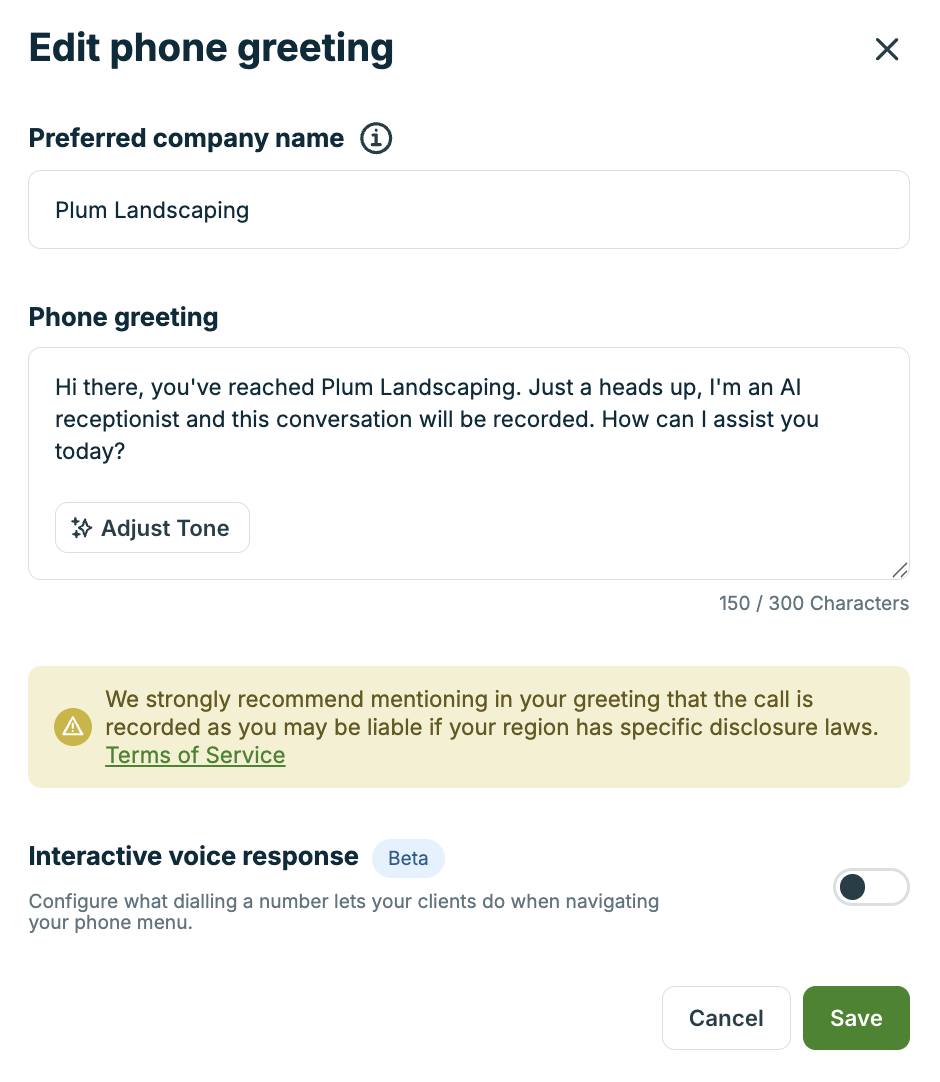940x1082 pixels.
Task: Click the greeting text area resize handle
Action: (899, 569)
